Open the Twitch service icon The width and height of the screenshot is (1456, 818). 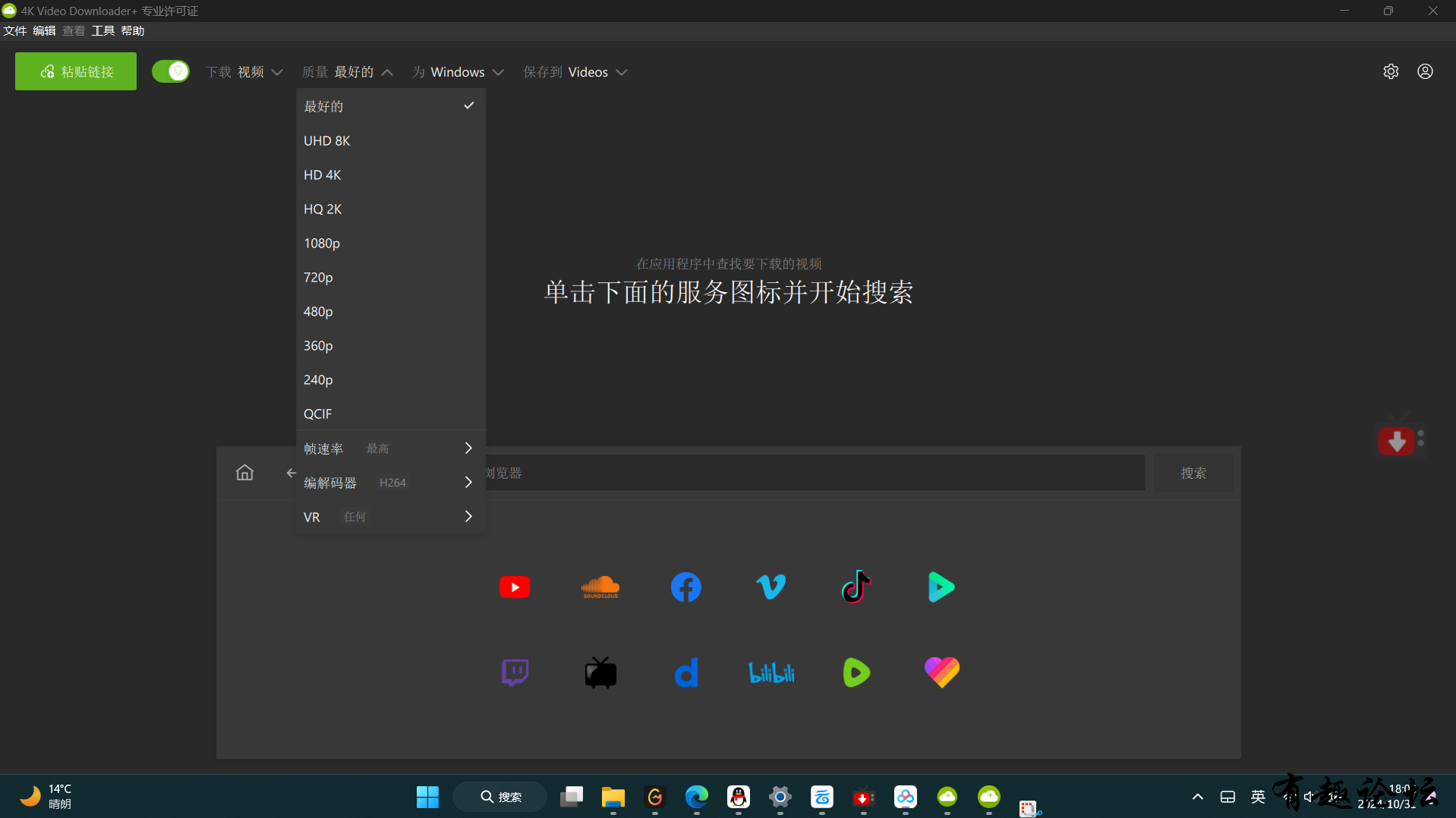coord(515,672)
